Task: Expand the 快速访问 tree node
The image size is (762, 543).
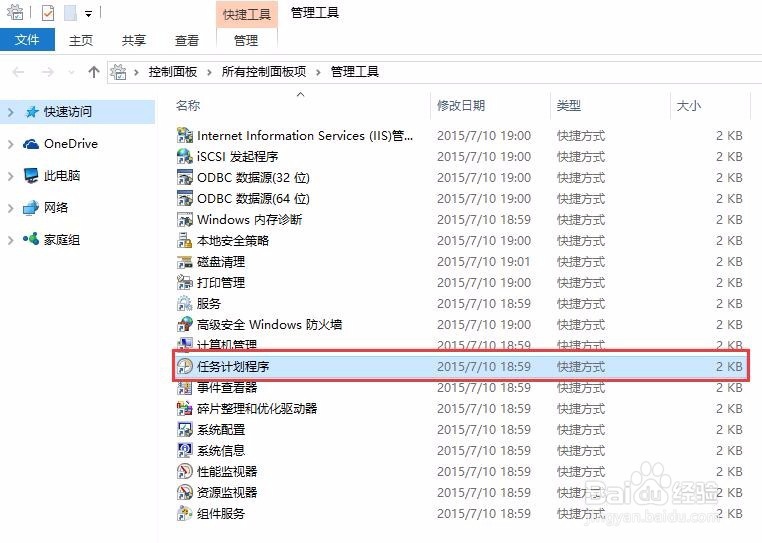Action: click(x=11, y=112)
